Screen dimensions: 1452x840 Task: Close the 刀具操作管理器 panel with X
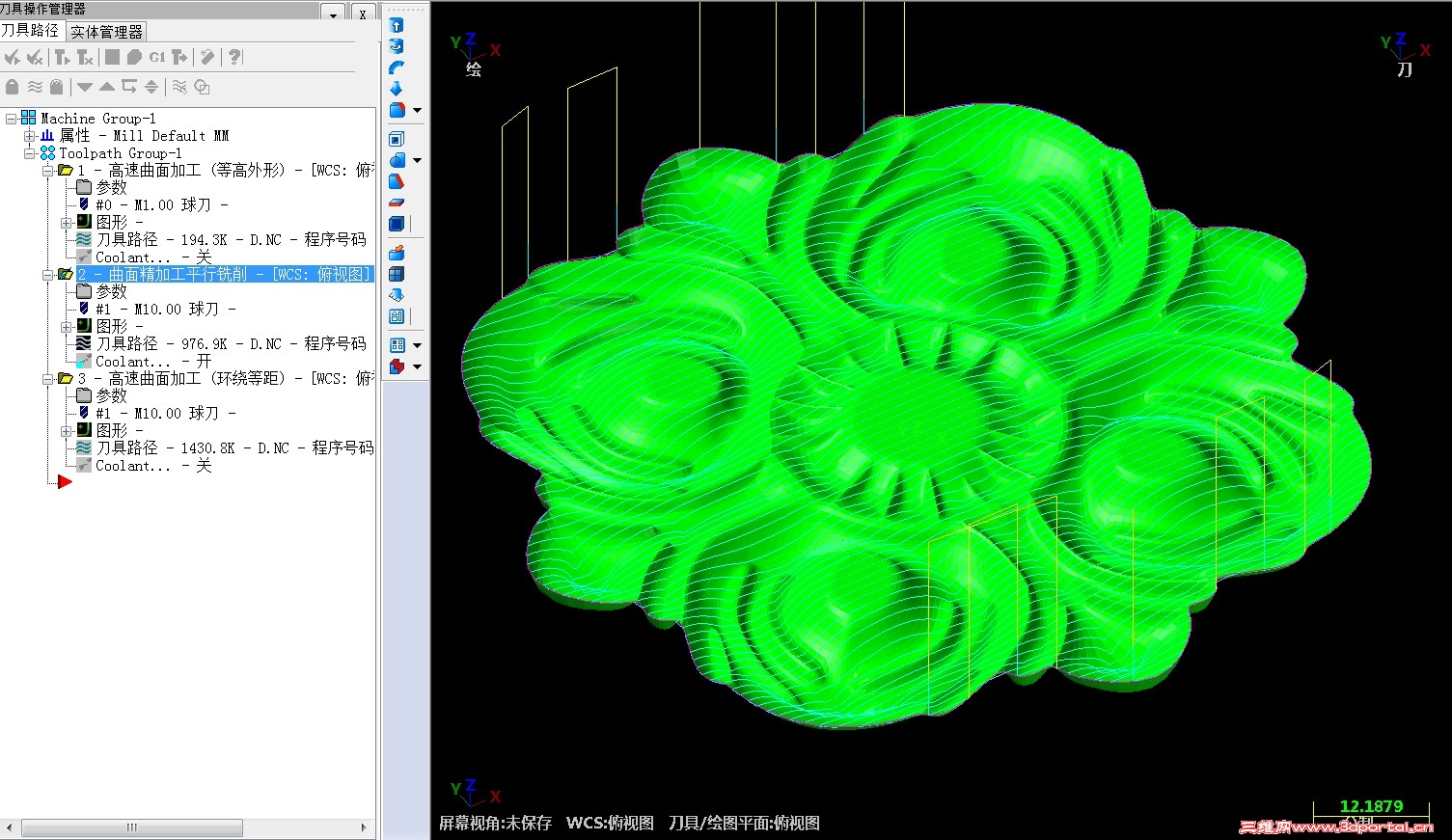363,14
